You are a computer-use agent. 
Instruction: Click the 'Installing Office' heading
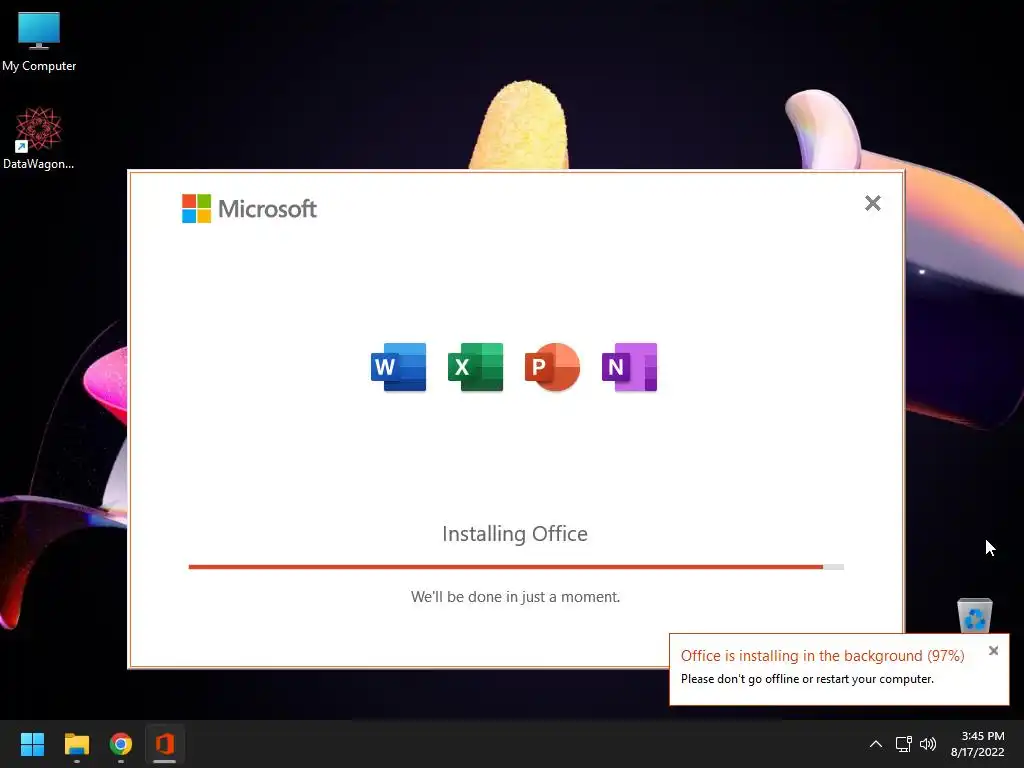pos(515,534)
